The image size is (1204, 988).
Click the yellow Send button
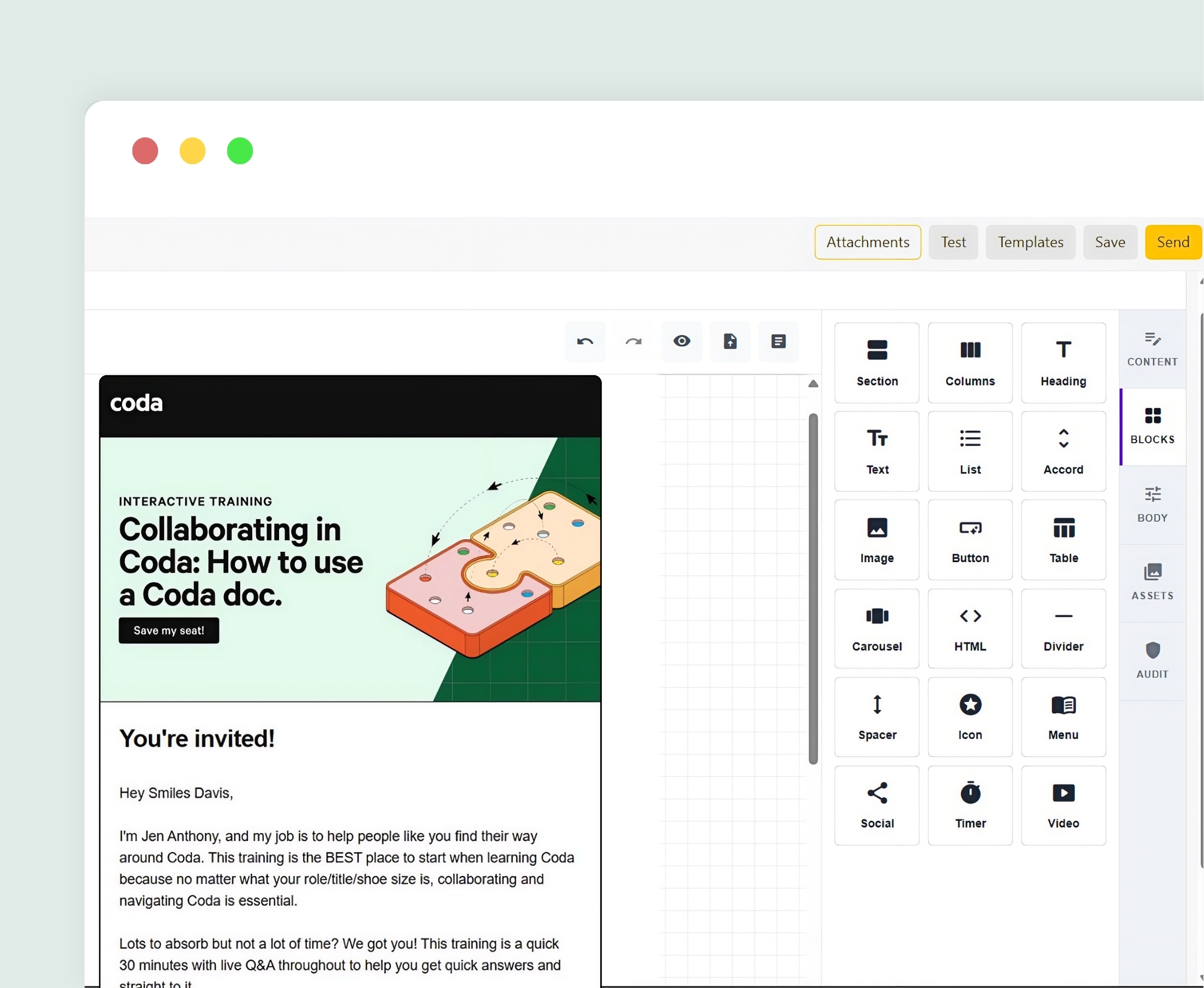1173,243
